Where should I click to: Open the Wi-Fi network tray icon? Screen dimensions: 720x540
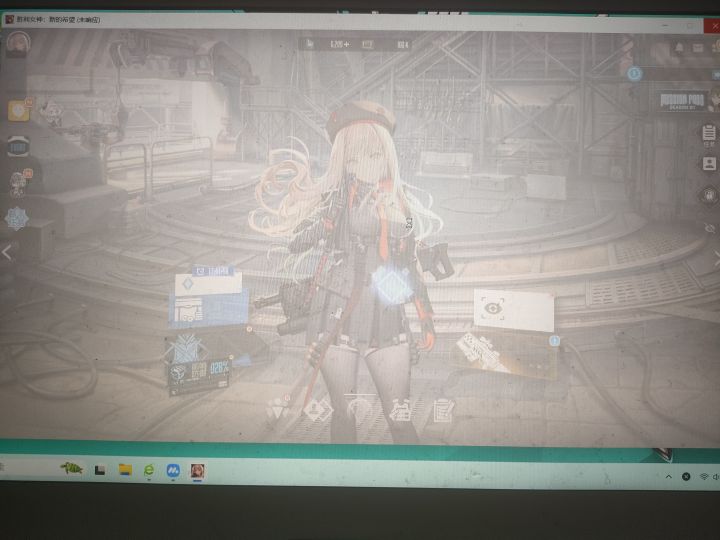(x=703, y=477)
